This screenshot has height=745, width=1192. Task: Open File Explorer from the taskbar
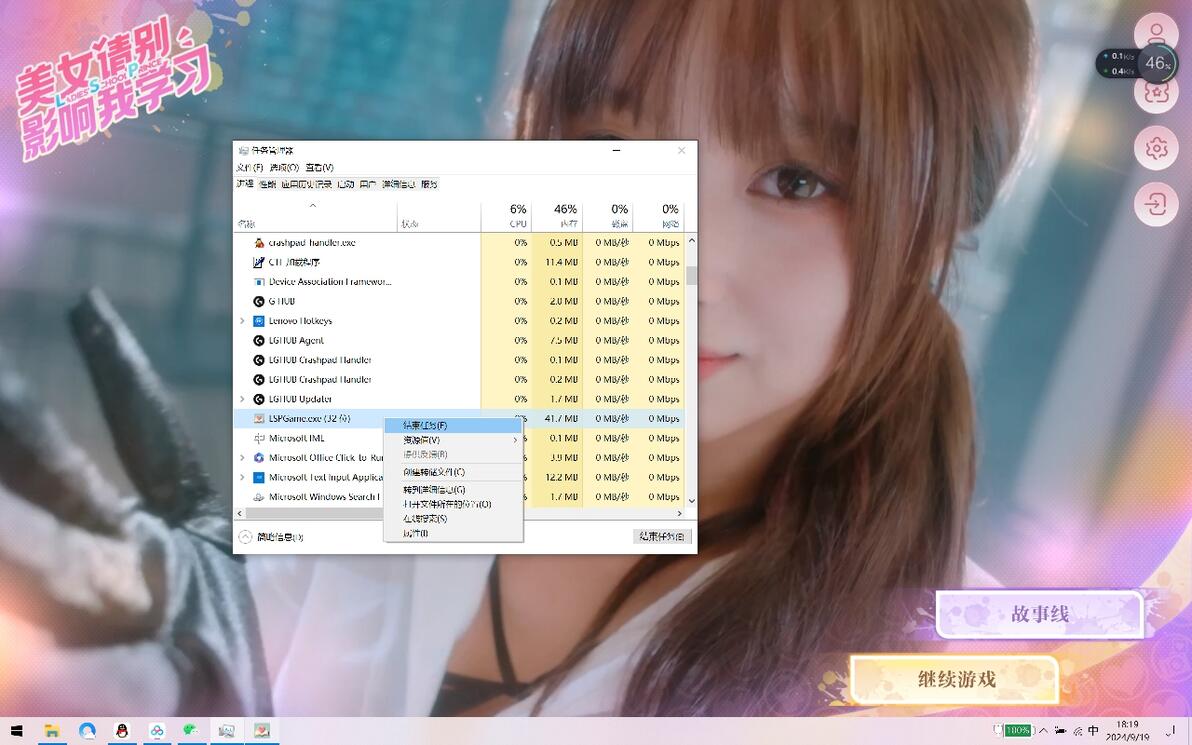pos(52,731)
